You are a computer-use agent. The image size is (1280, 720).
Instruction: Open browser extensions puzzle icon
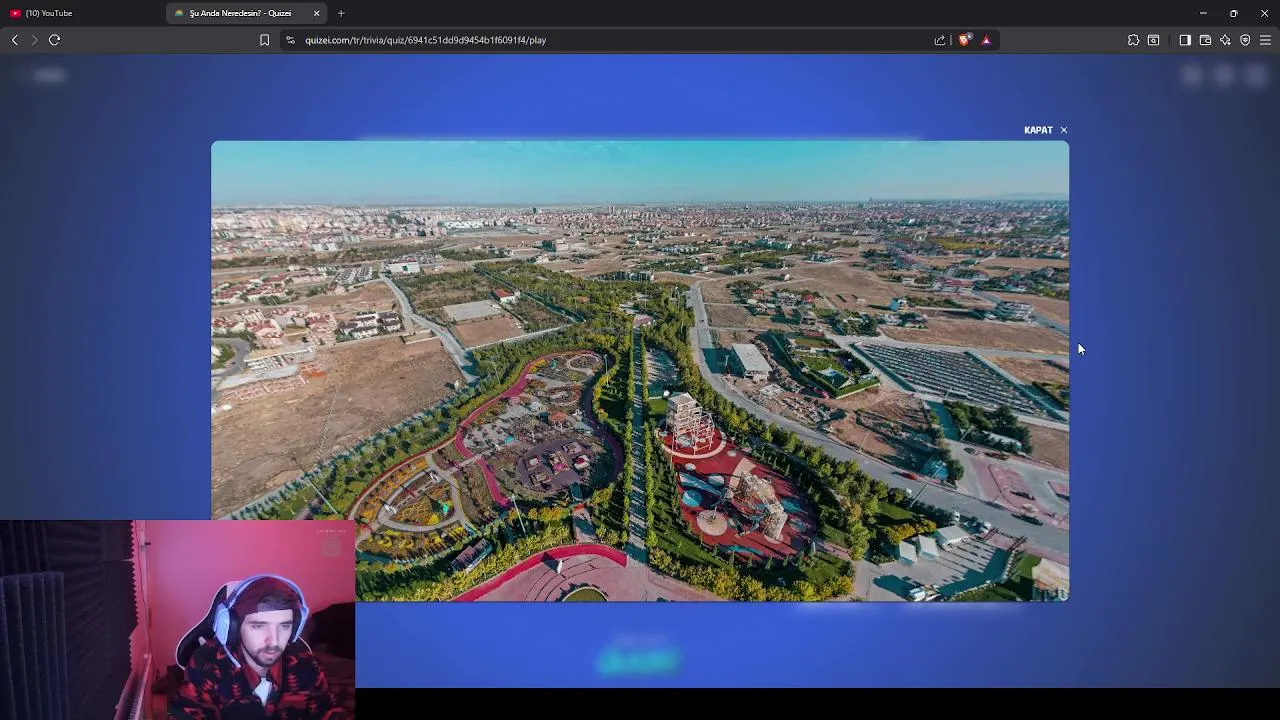click(x=1133, y=40)
